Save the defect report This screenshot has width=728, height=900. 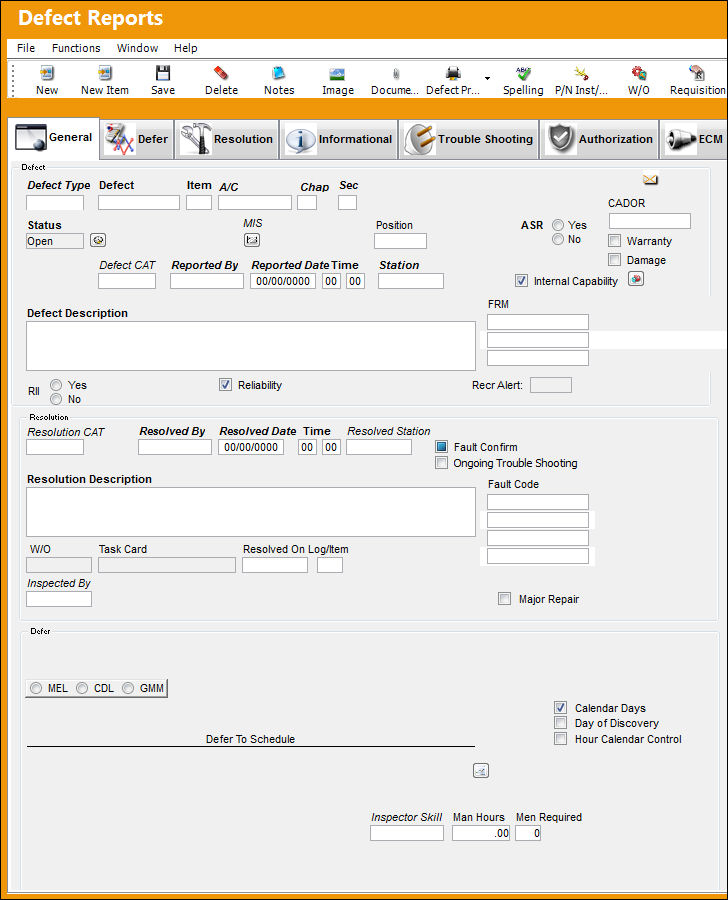pos(163,73)
